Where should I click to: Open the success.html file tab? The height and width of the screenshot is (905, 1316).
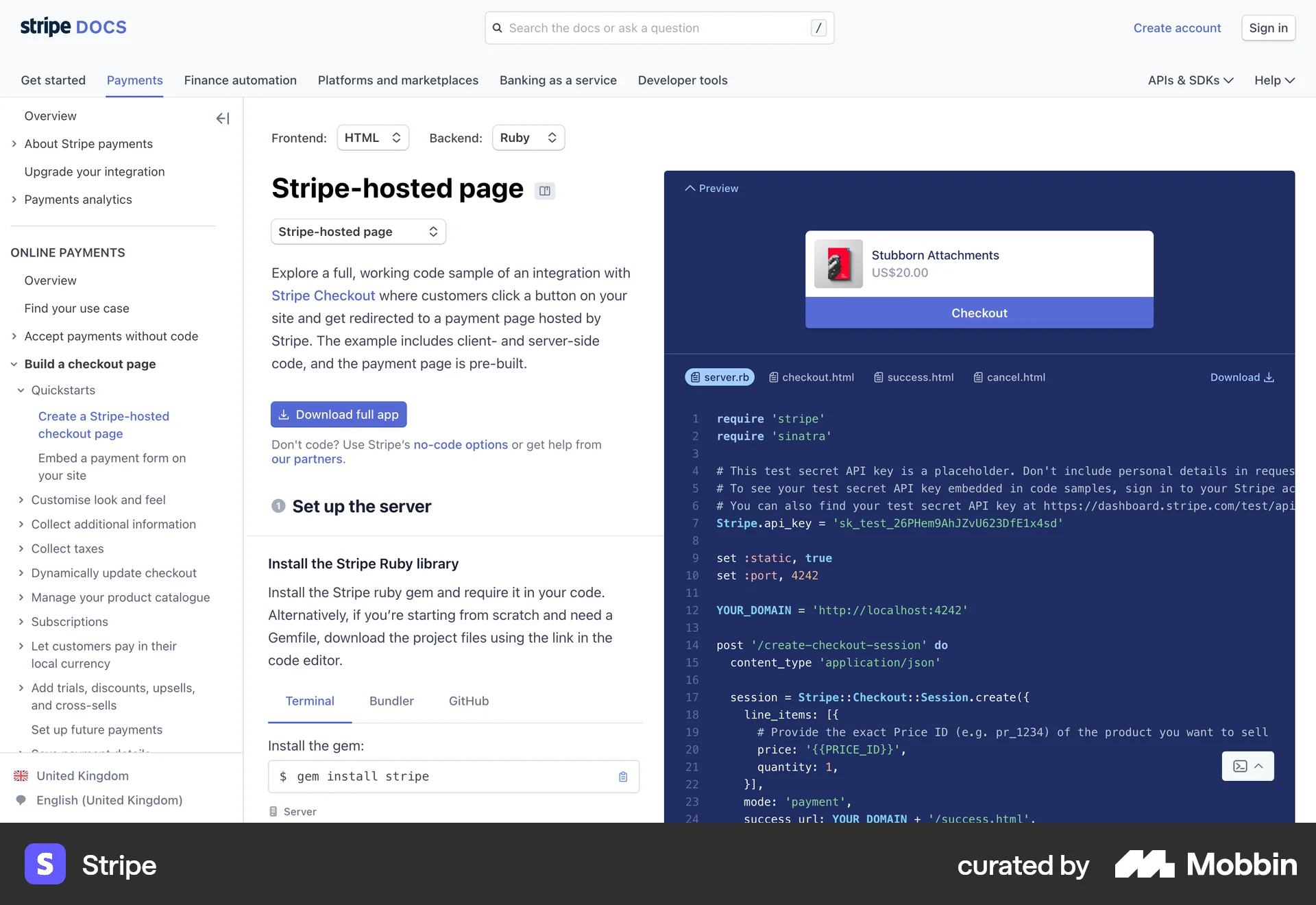click(913, 376)
